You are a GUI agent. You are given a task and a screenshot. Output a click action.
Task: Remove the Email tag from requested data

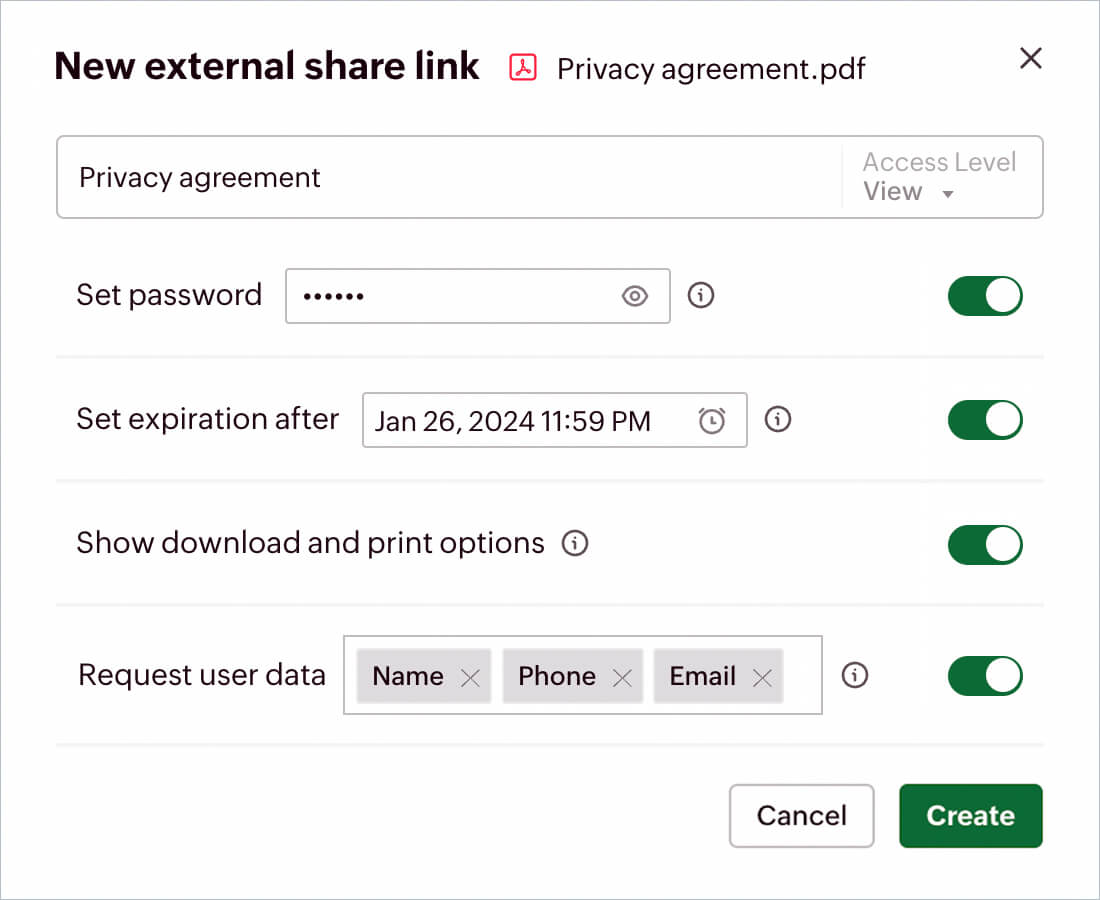point(762,677)
